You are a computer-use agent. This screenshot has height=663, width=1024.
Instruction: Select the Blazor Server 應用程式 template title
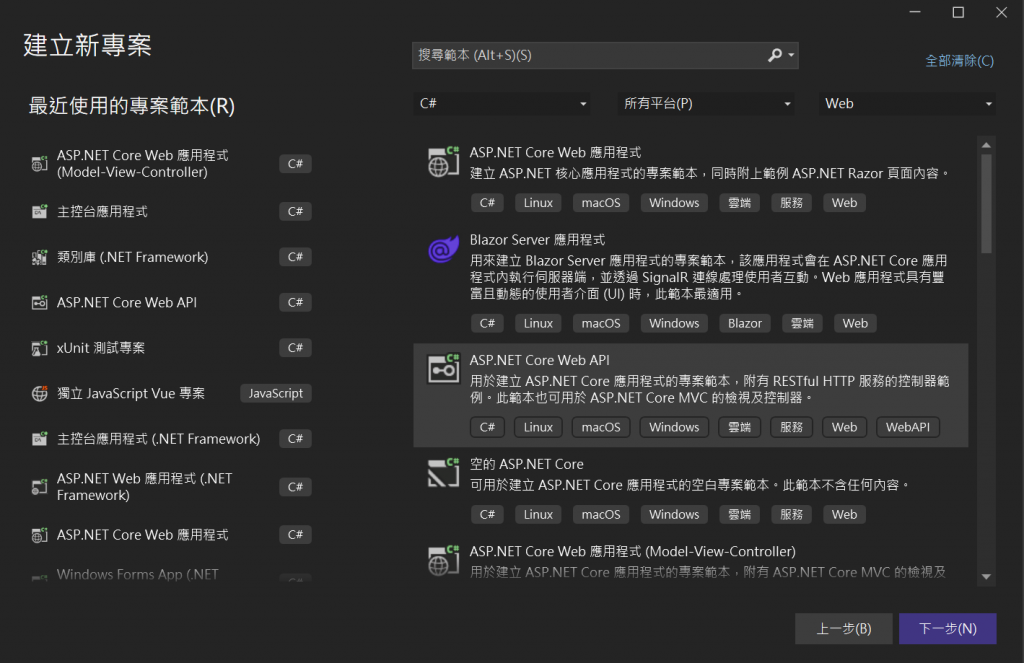[537, 240]
